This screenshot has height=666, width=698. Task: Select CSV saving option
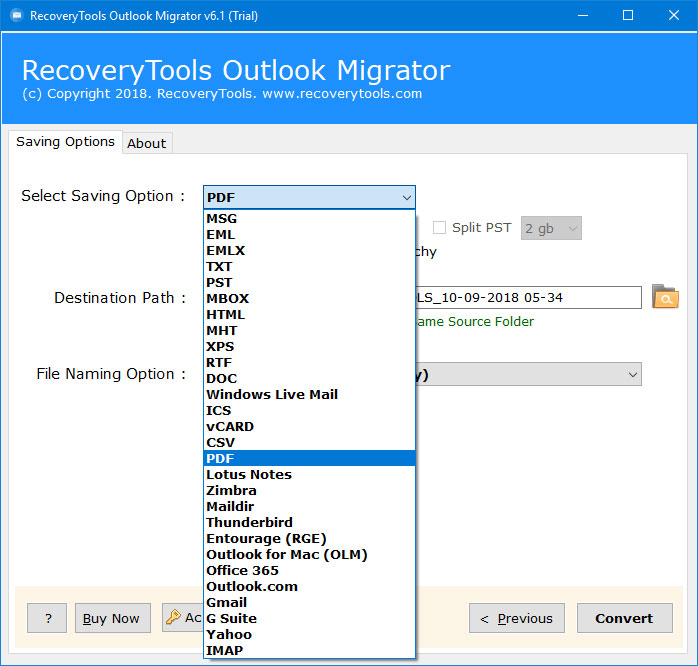tap(309, 443)
